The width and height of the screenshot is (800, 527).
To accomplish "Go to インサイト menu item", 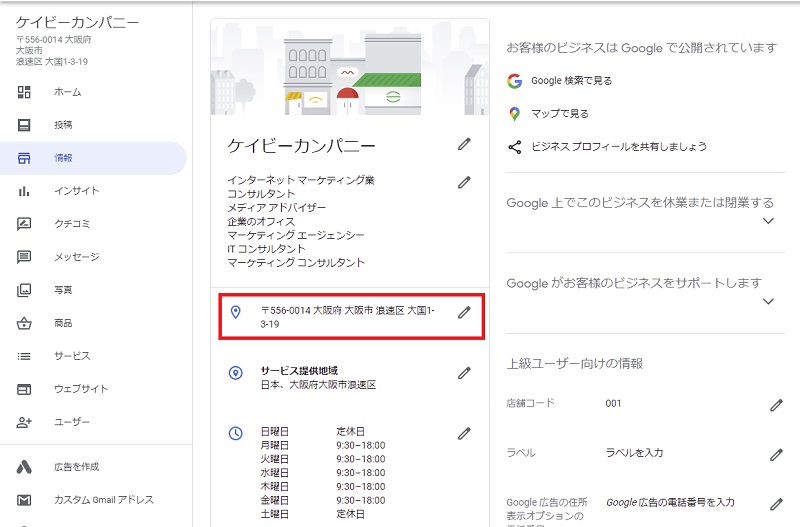I will pyautogui.click(x=93, y=191).
